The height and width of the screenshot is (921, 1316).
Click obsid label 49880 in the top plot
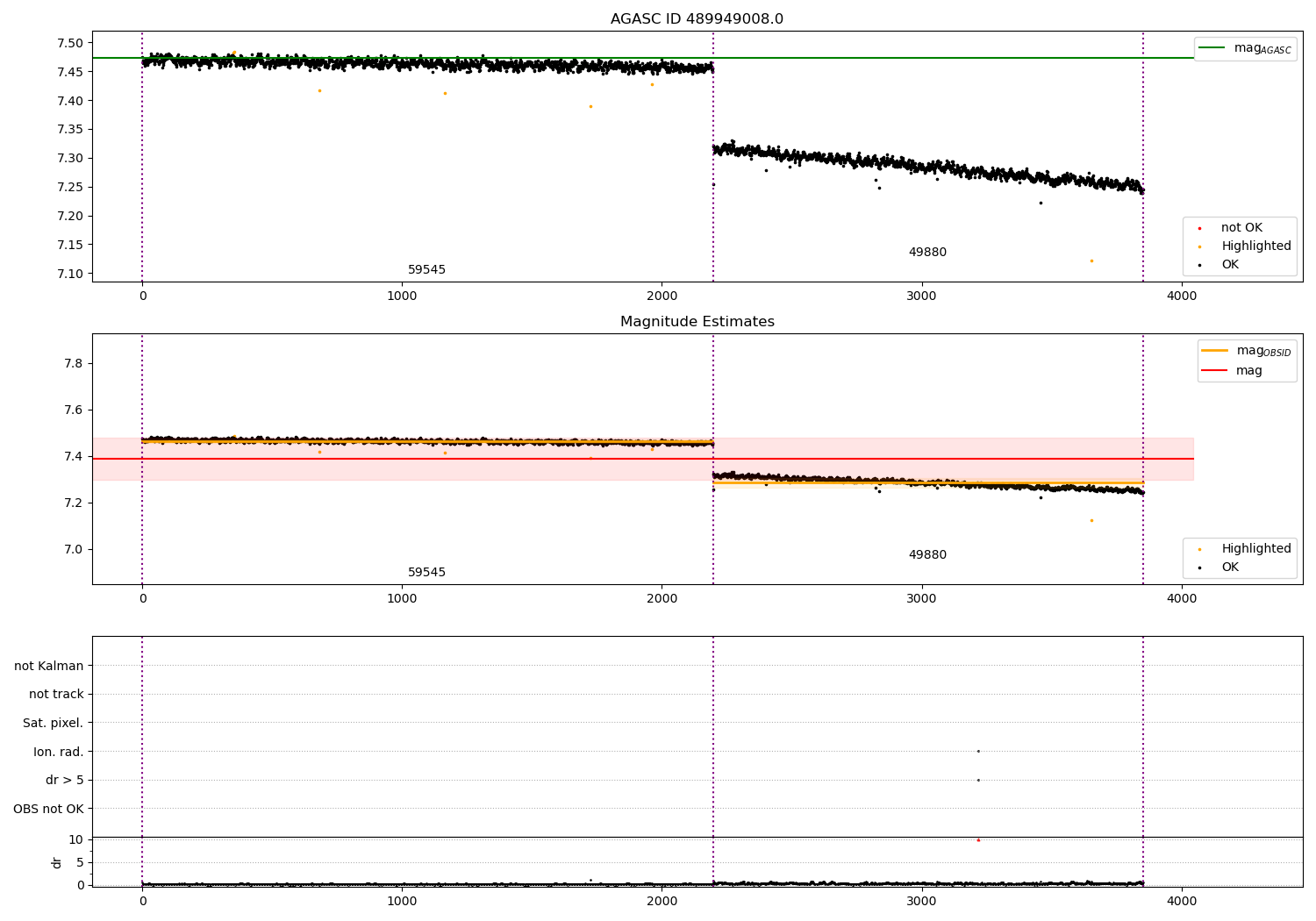(x=927, y=253)
